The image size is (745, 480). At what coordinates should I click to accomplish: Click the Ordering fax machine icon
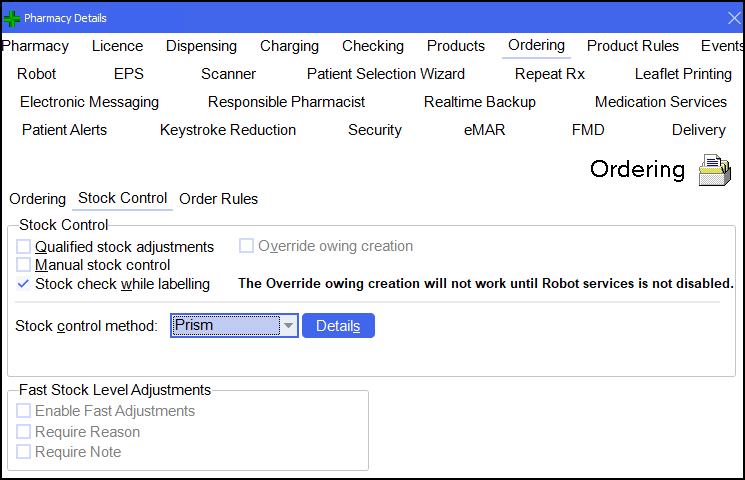716,170
